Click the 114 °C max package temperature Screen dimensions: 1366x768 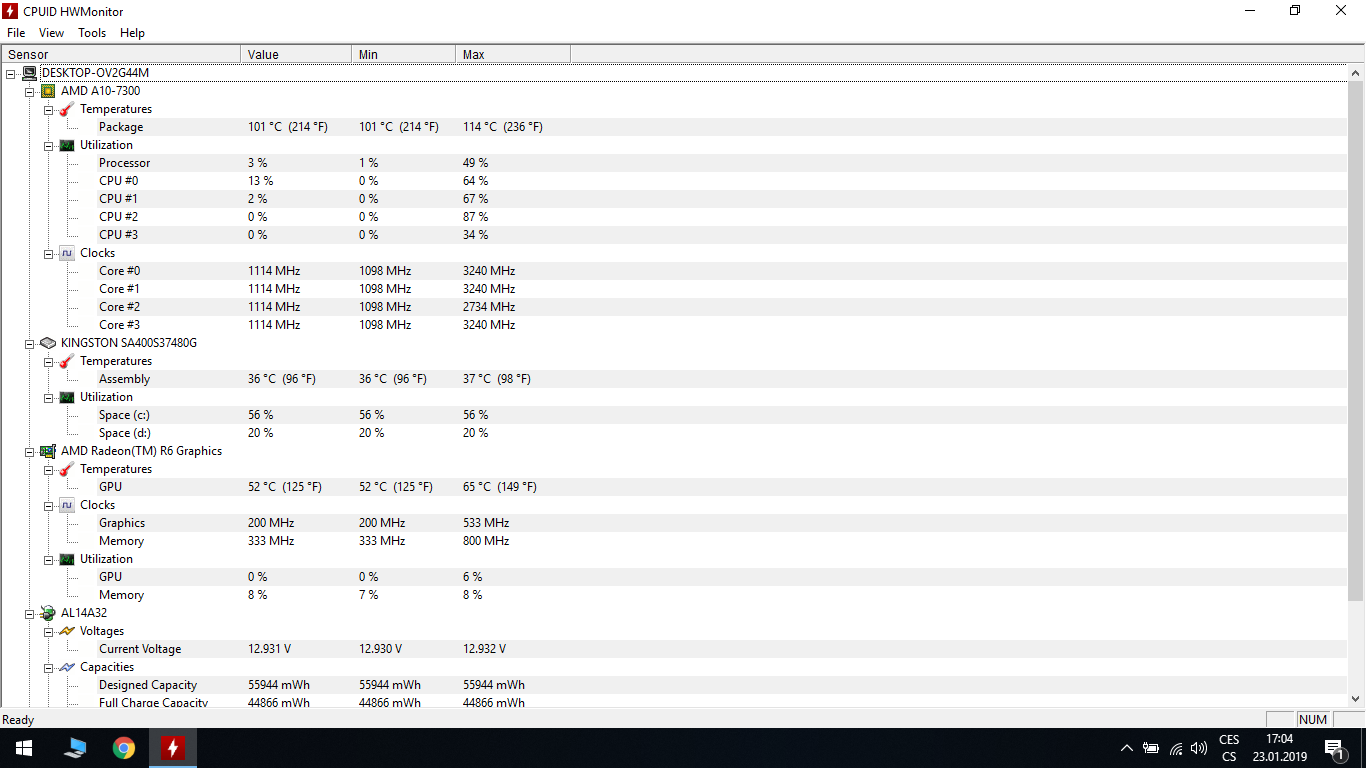pos(503,127)
